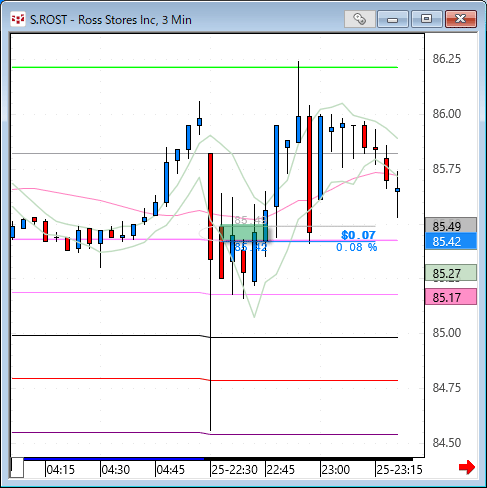Maximize the S.ROST chart window
487x488 pixels.
tap(426, 19)
